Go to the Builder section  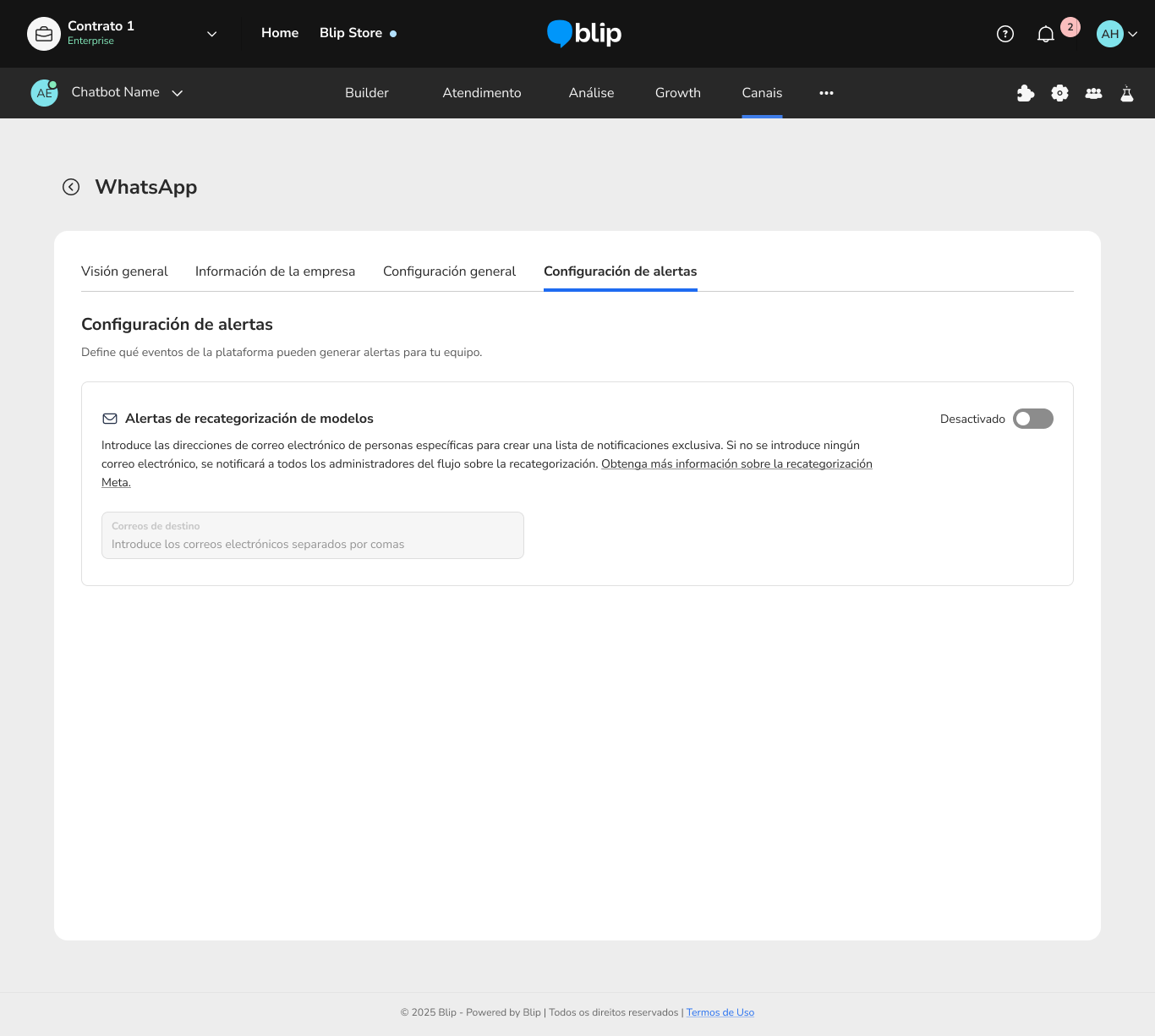(x=367, y=93)
